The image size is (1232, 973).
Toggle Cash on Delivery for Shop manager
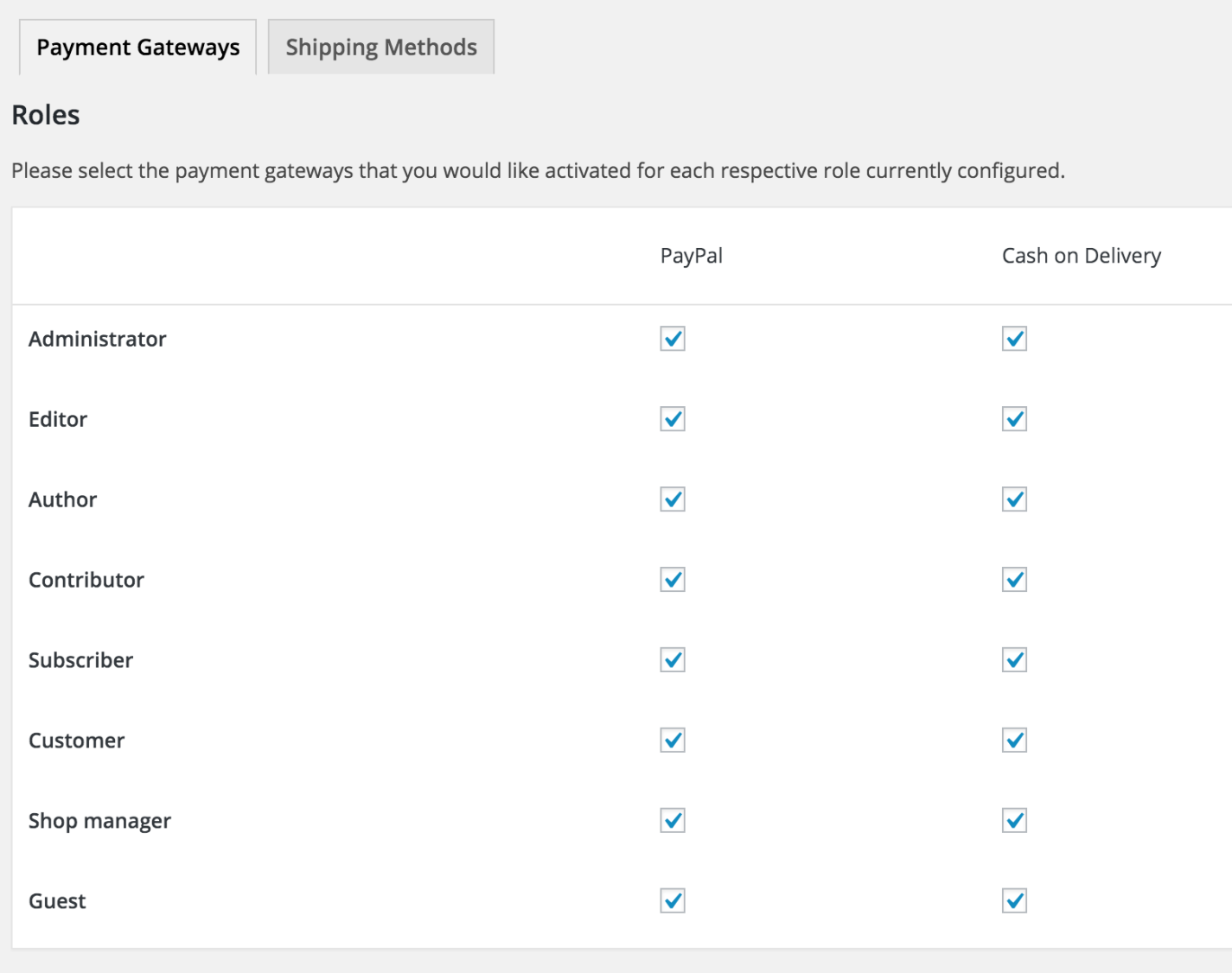click(1013, 820)
